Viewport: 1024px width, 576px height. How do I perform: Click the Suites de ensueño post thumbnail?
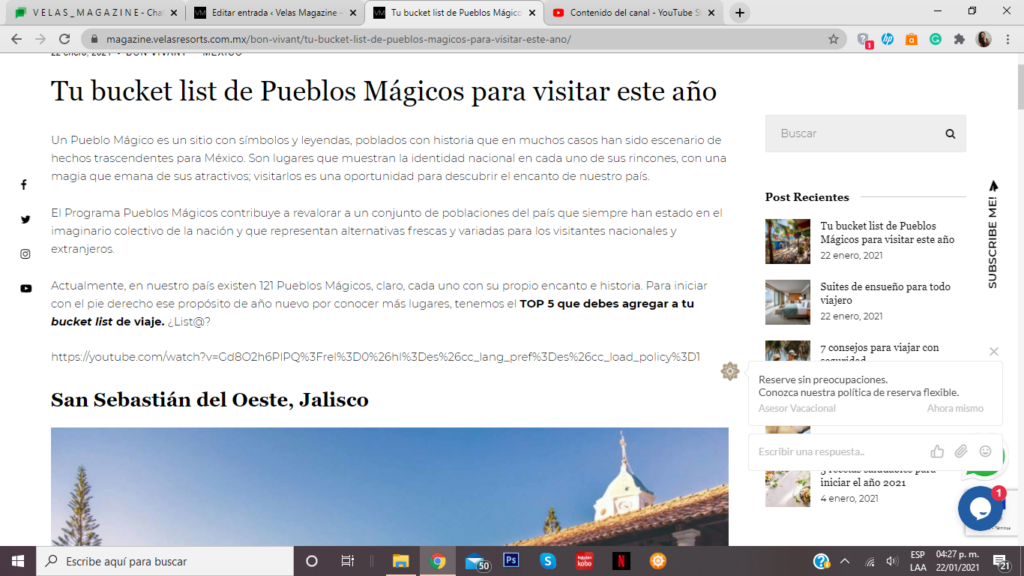788,302
